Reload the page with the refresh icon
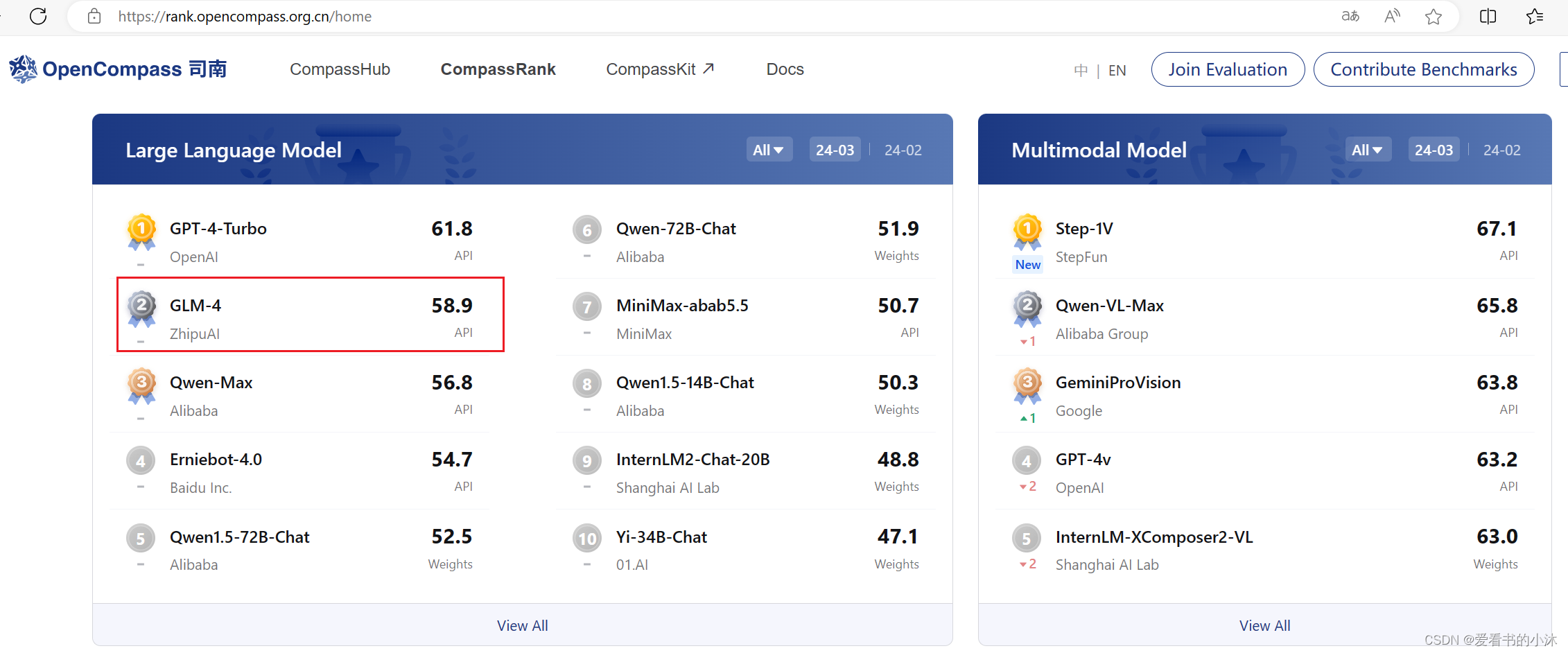The width and height of the screenshot is (1568, 653). [38, 16]
